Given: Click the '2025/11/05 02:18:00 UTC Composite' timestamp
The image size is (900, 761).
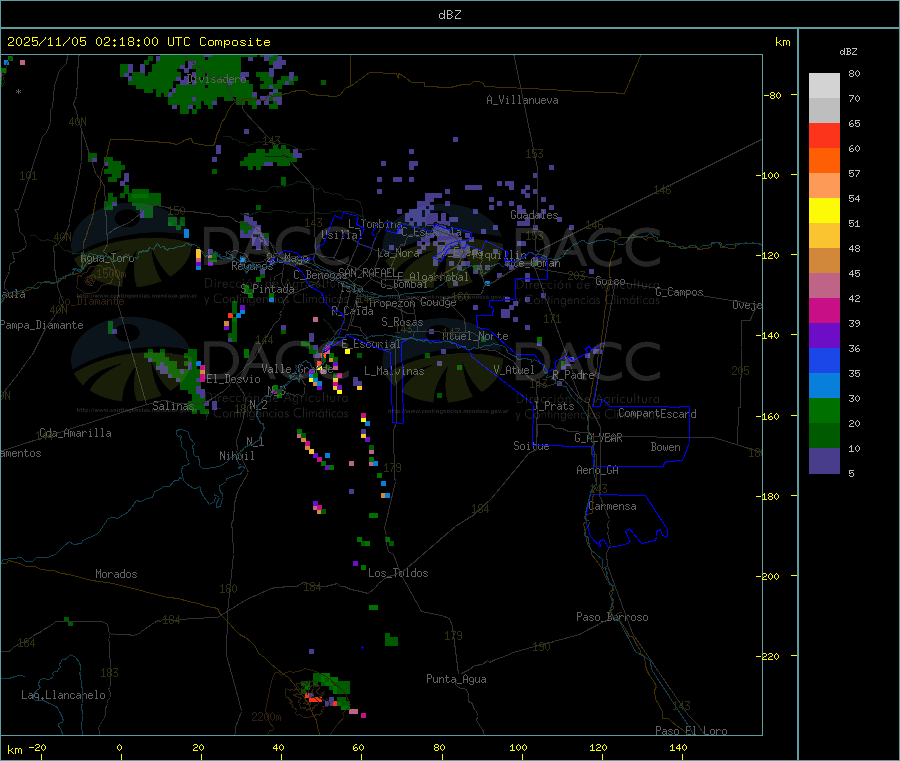Looking at the screenshot, I should (x=138, y=41).
